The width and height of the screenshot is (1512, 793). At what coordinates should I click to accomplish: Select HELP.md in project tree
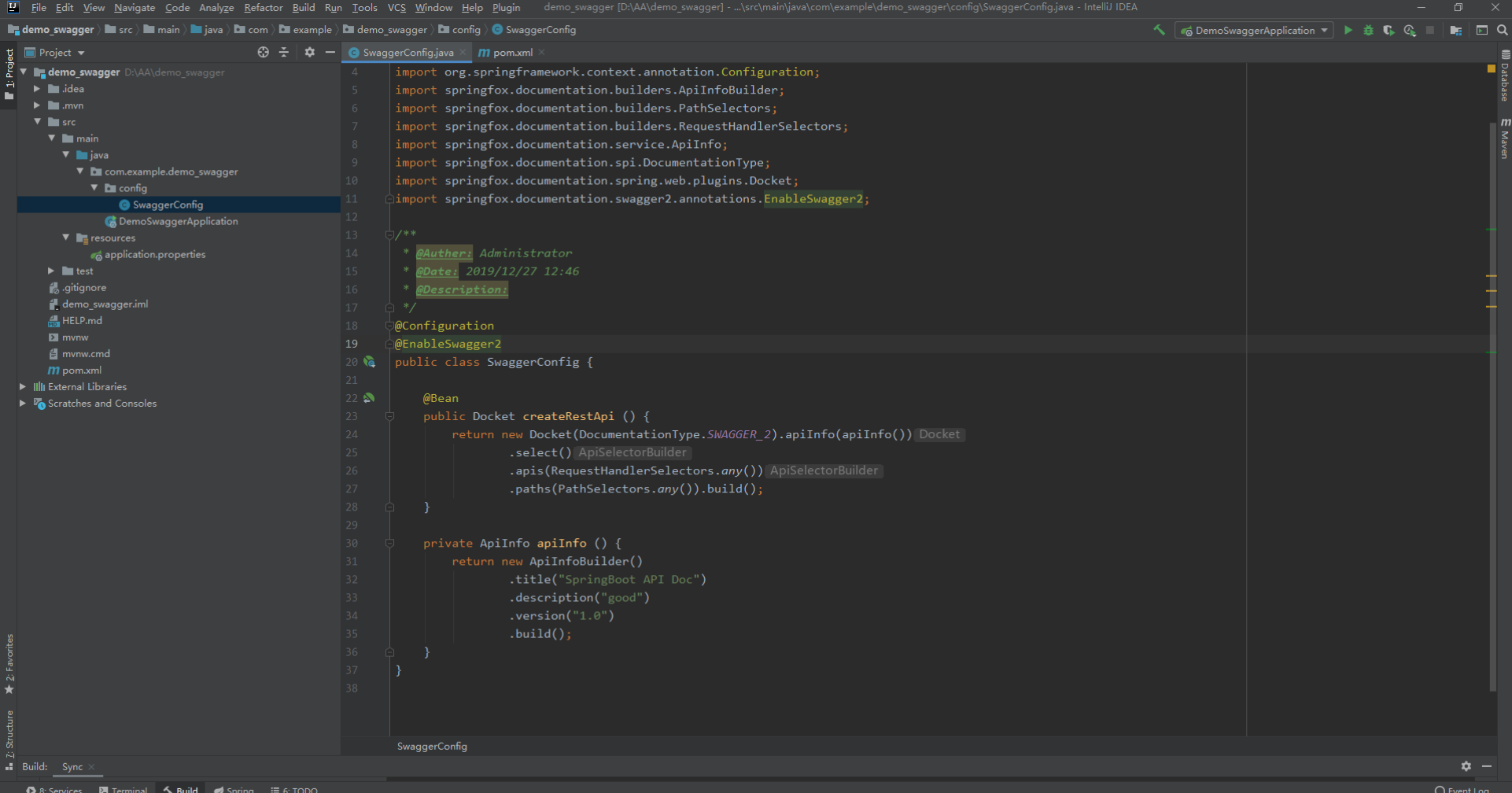[x=82, y=320]
